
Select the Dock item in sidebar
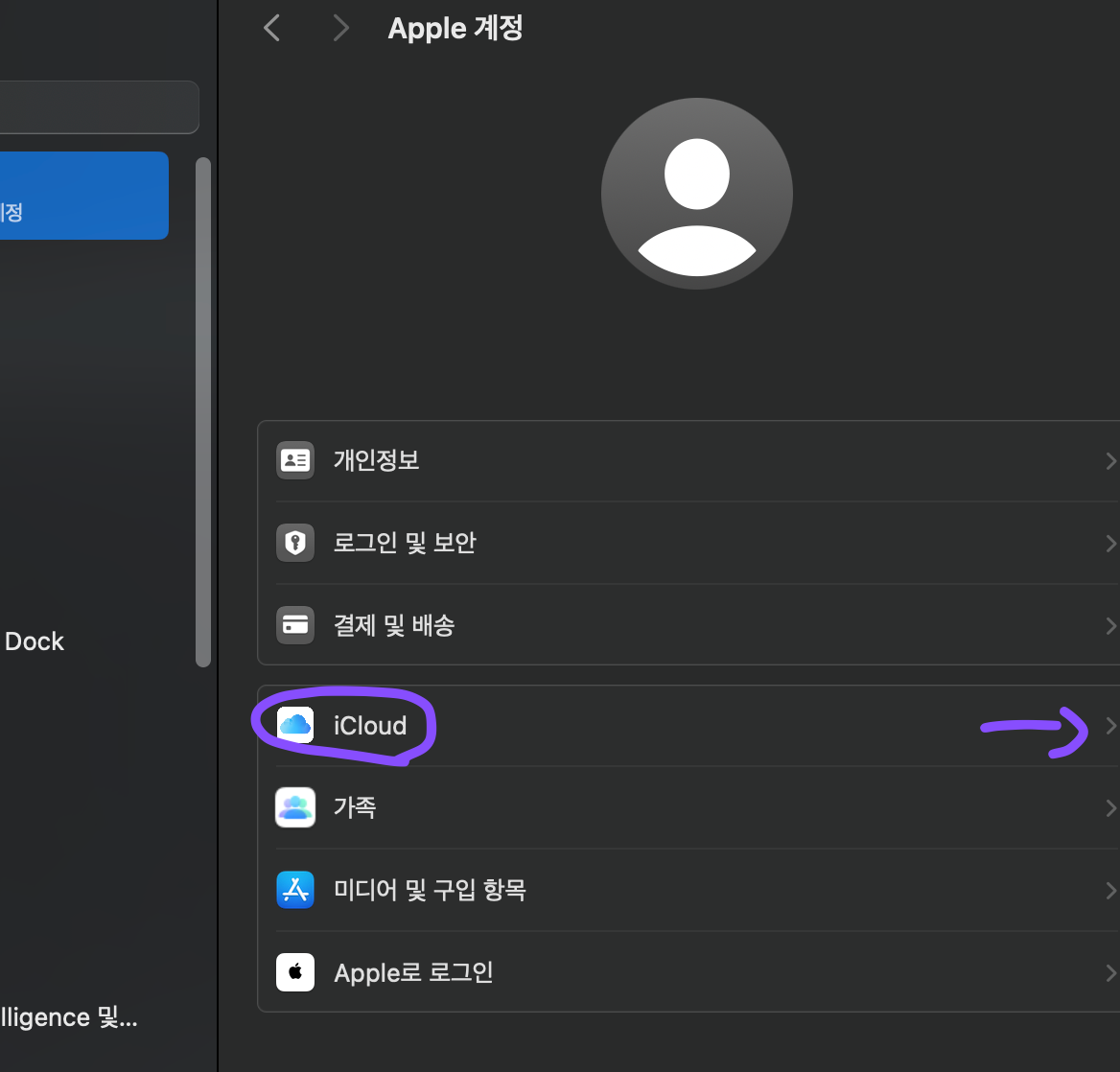pyautogui.click(x=35, y=641)
